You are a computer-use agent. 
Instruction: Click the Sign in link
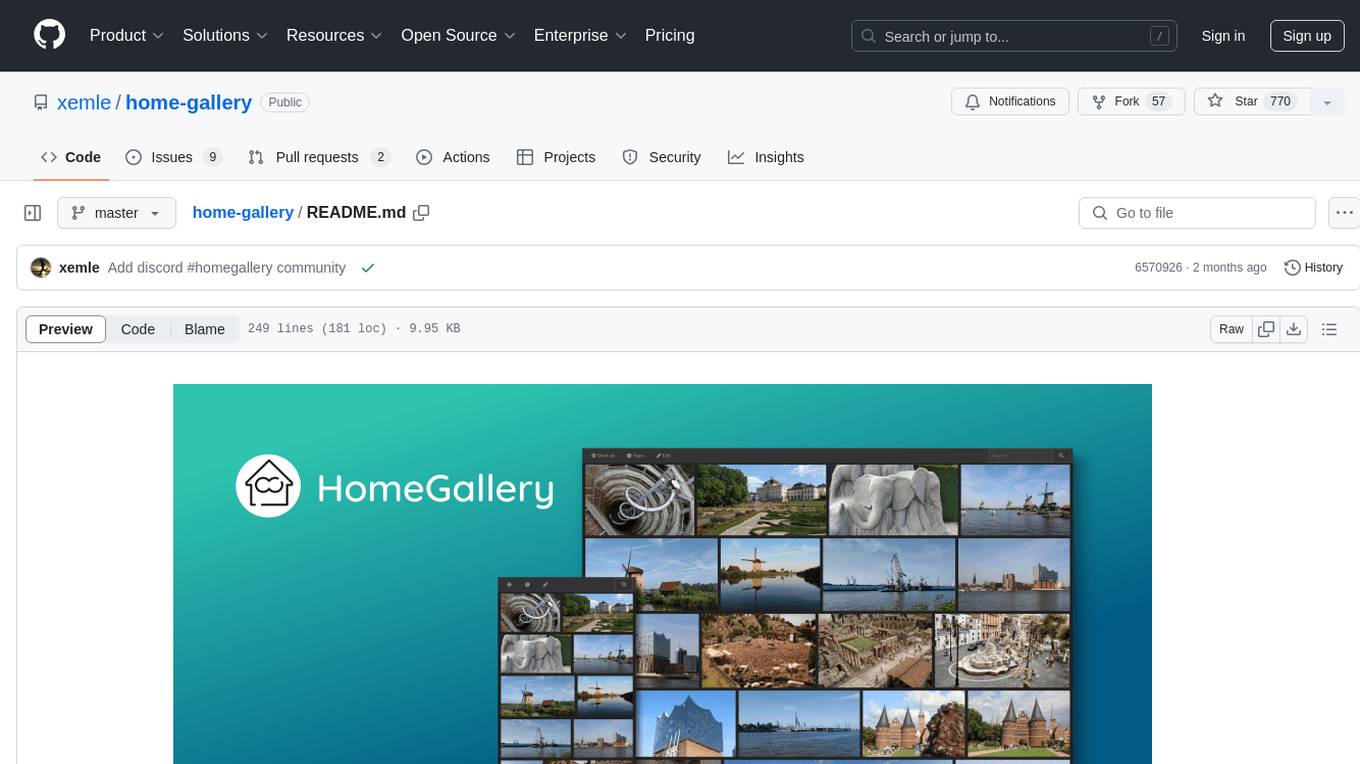pos(1223,36)
